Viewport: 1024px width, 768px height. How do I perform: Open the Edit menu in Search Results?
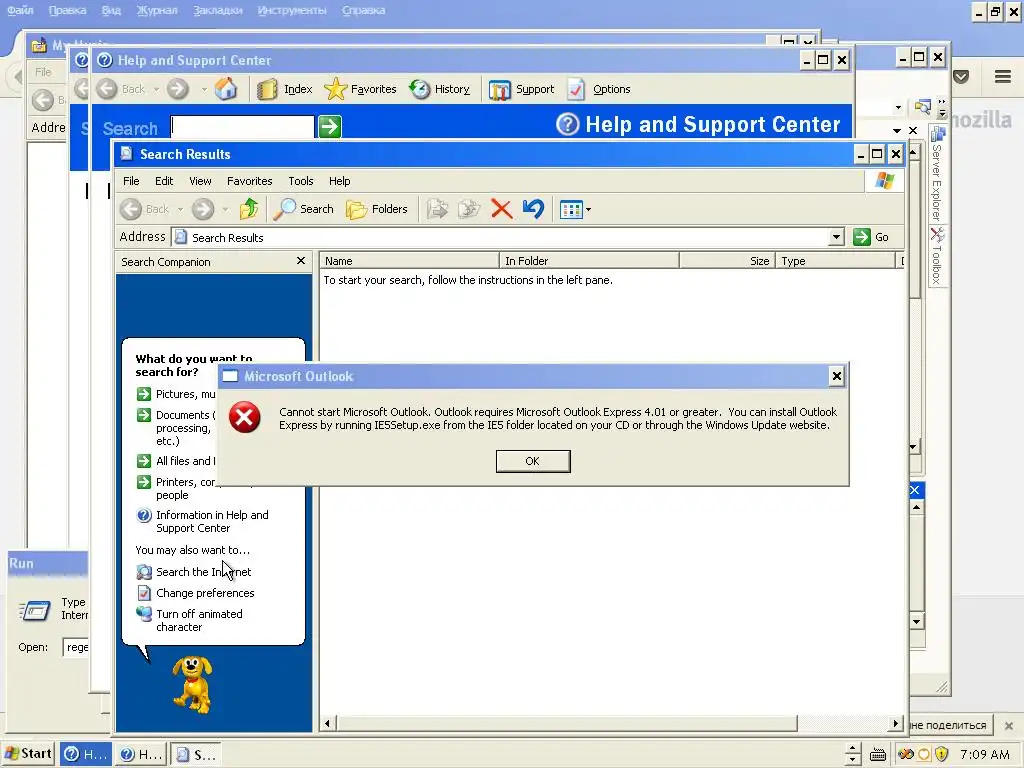(164, 181)
